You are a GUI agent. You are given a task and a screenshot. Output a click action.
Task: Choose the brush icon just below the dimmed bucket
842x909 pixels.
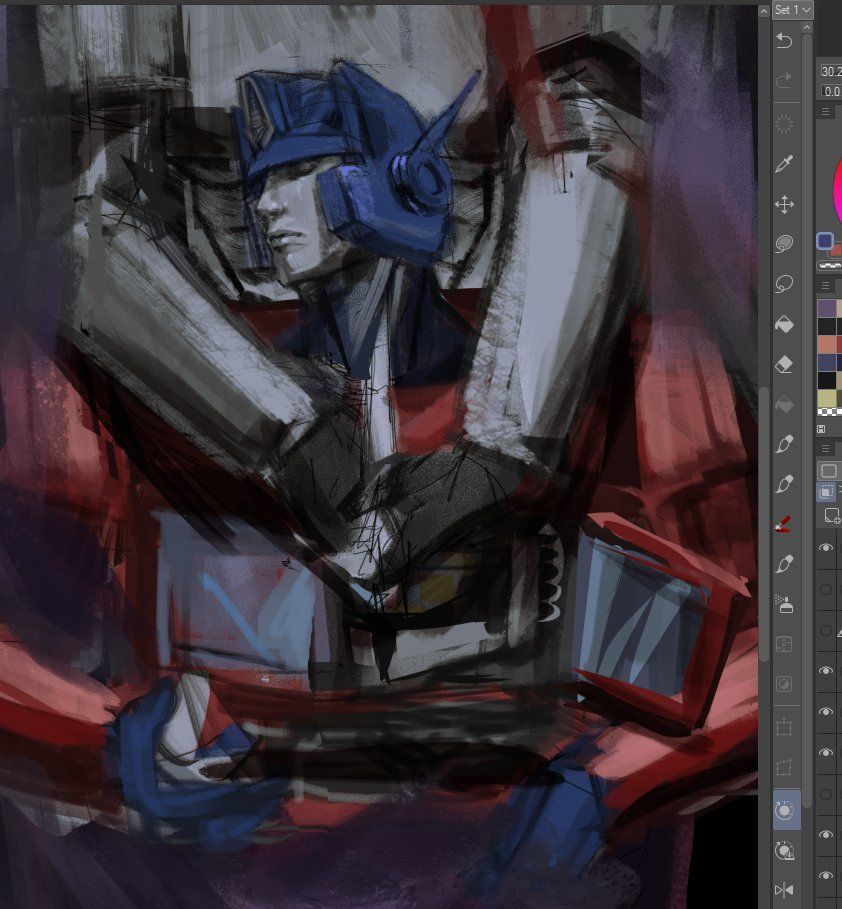[784, 445]
